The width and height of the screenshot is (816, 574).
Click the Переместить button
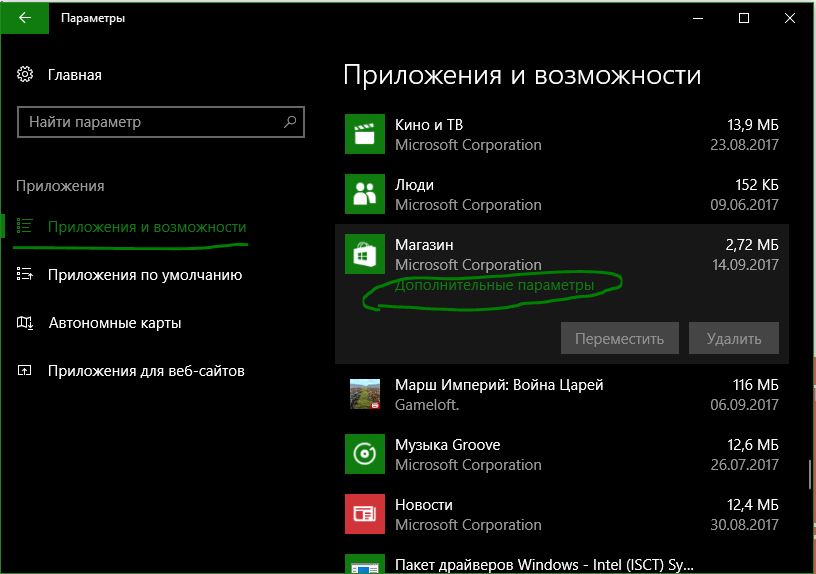(619, 338)
